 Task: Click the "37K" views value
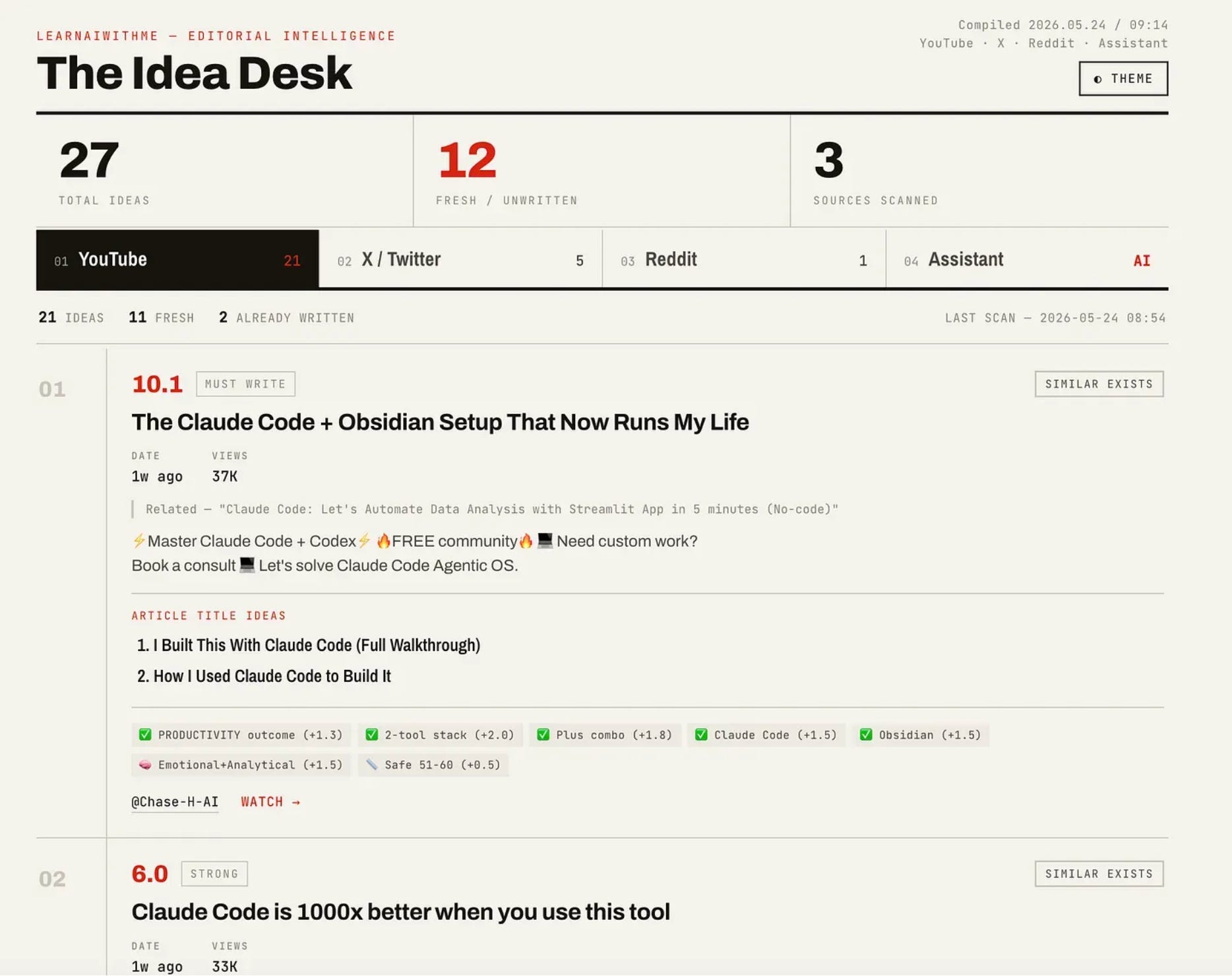[x=225, y=476]
